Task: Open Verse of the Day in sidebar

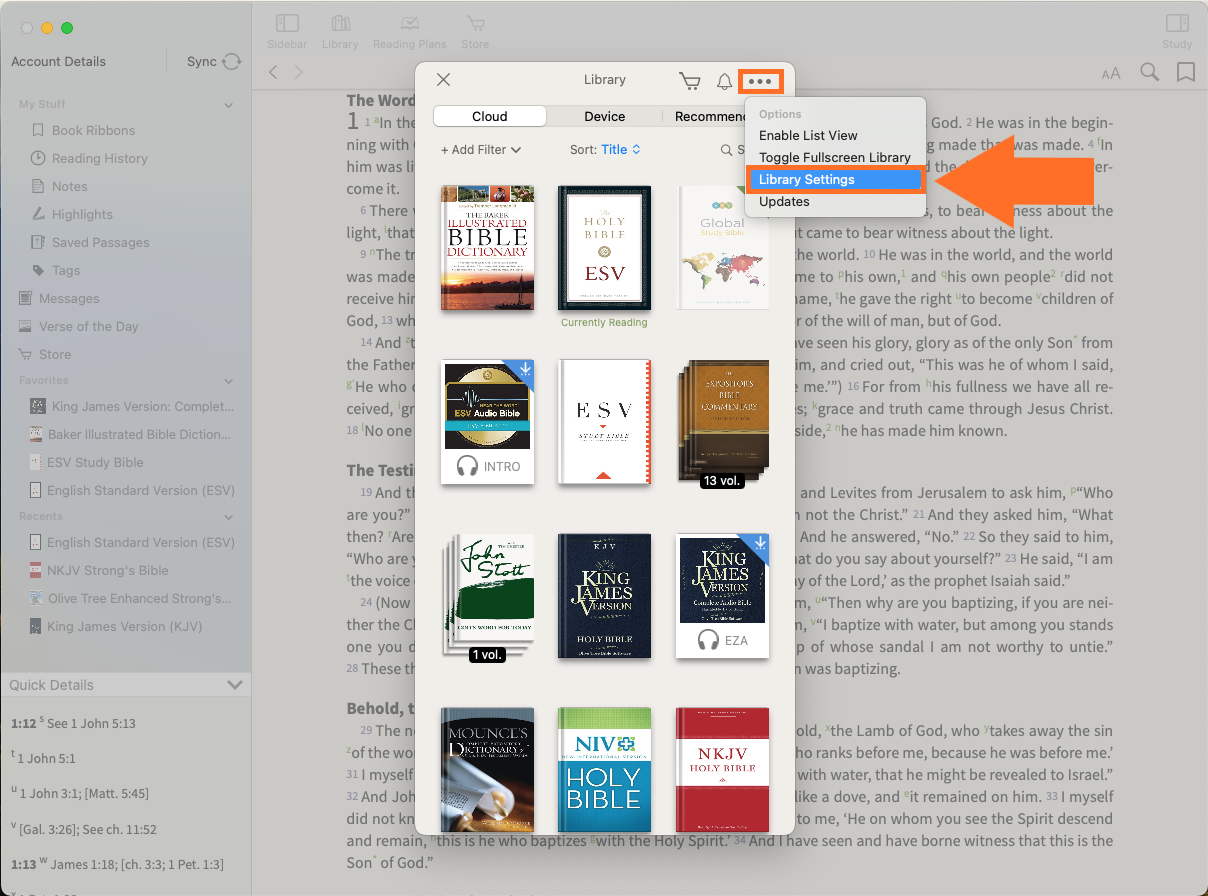Action: click(88, 326)
